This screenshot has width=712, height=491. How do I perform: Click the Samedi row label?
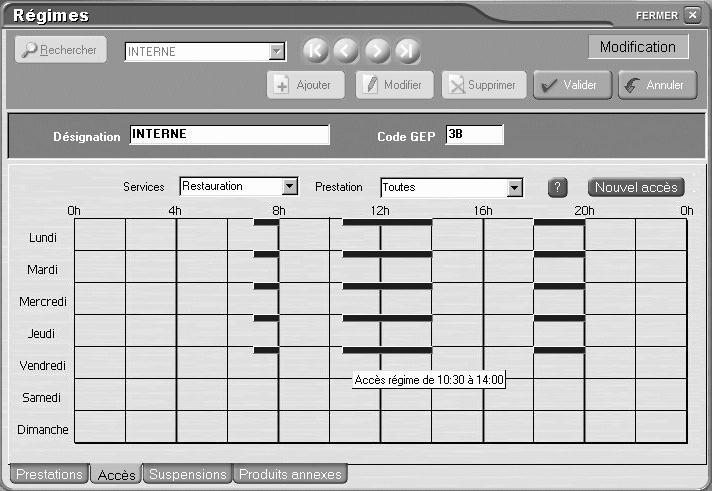coord(41,397)
